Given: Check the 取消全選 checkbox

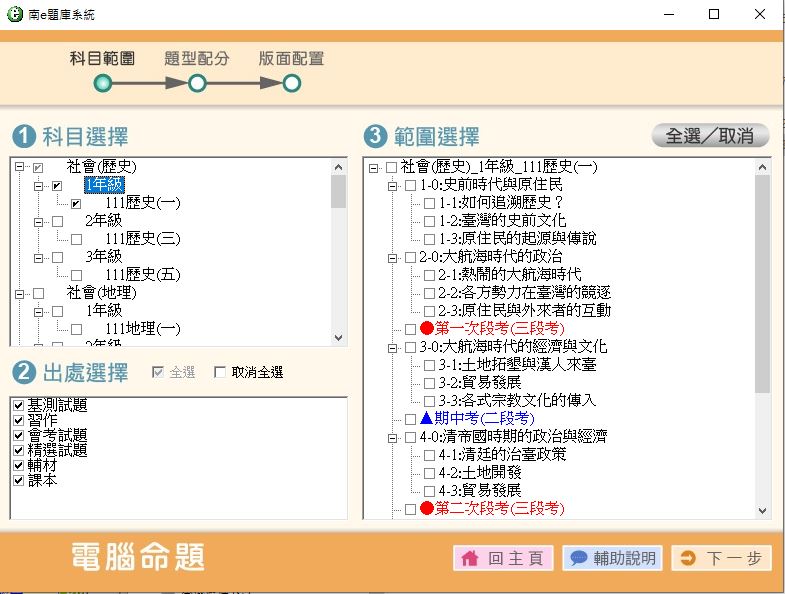Looking at the screenshot, I should [x=220, y=373].
